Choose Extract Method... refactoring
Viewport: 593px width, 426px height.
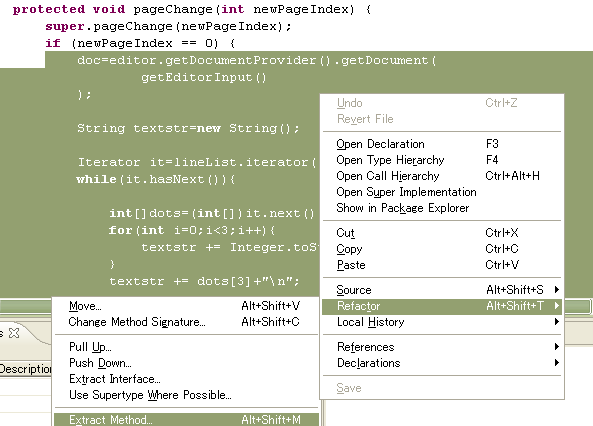[x=186, y=420]
